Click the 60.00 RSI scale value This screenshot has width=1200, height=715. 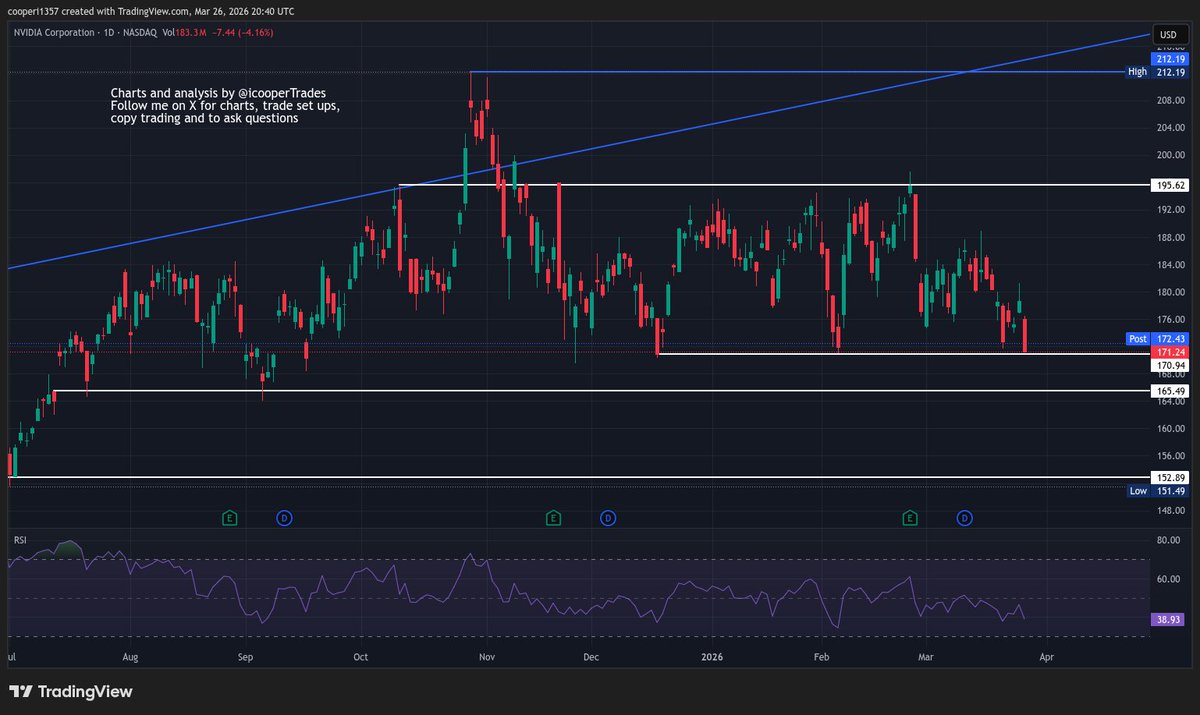click(1168, 579)
